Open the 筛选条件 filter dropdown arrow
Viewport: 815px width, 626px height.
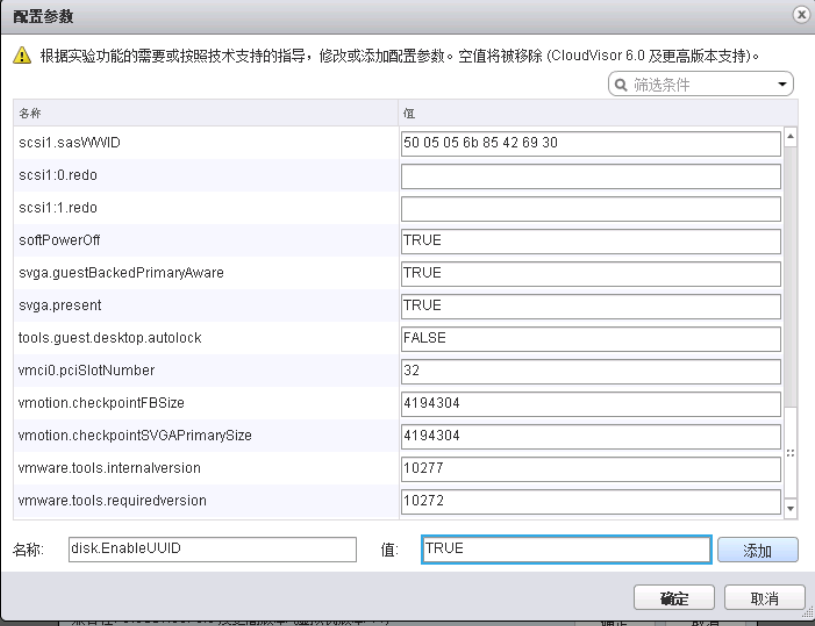(x=782, y=84)
